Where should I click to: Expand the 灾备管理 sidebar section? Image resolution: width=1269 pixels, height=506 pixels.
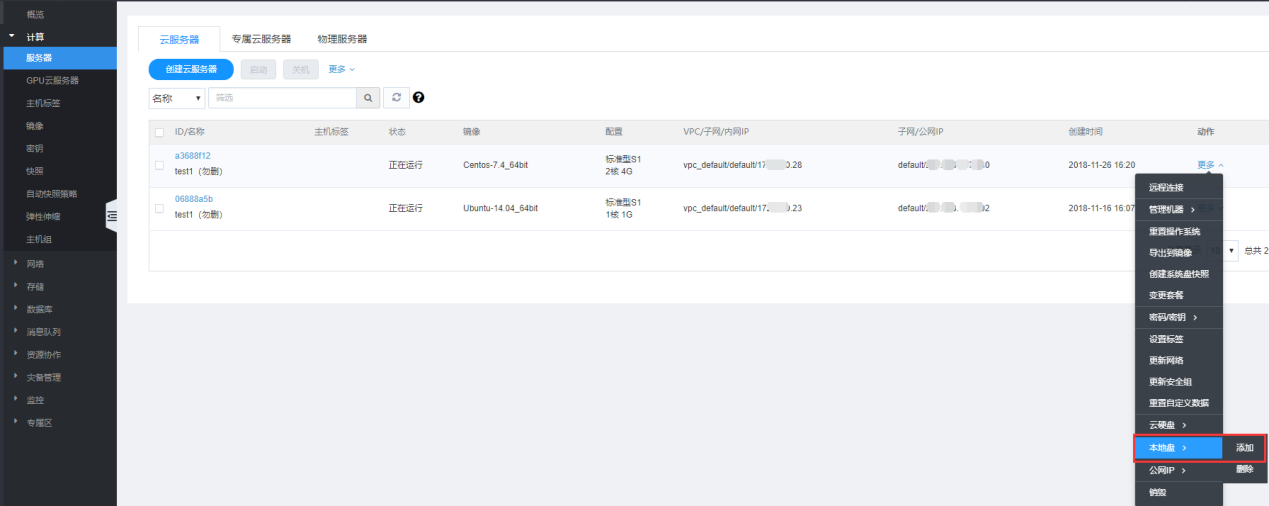(x=44, y=378)
